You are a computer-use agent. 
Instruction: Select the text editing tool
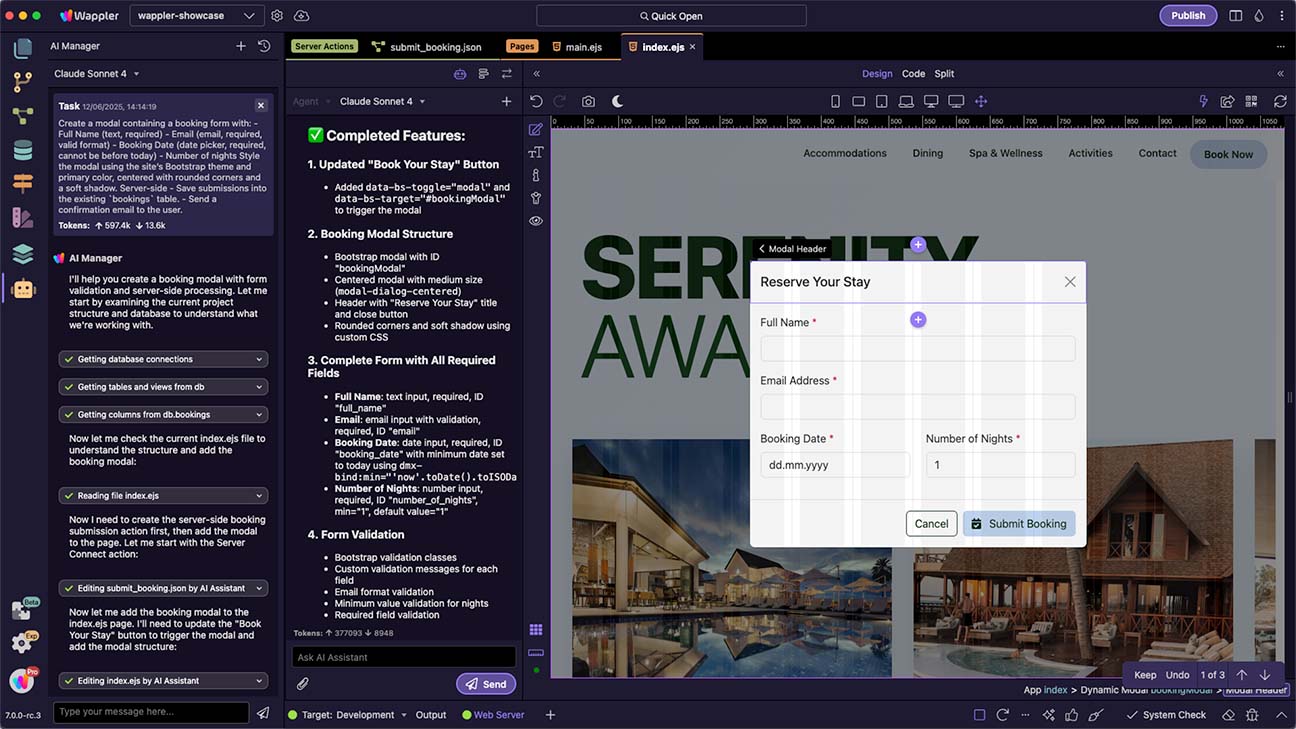click(x=536, y=152)
